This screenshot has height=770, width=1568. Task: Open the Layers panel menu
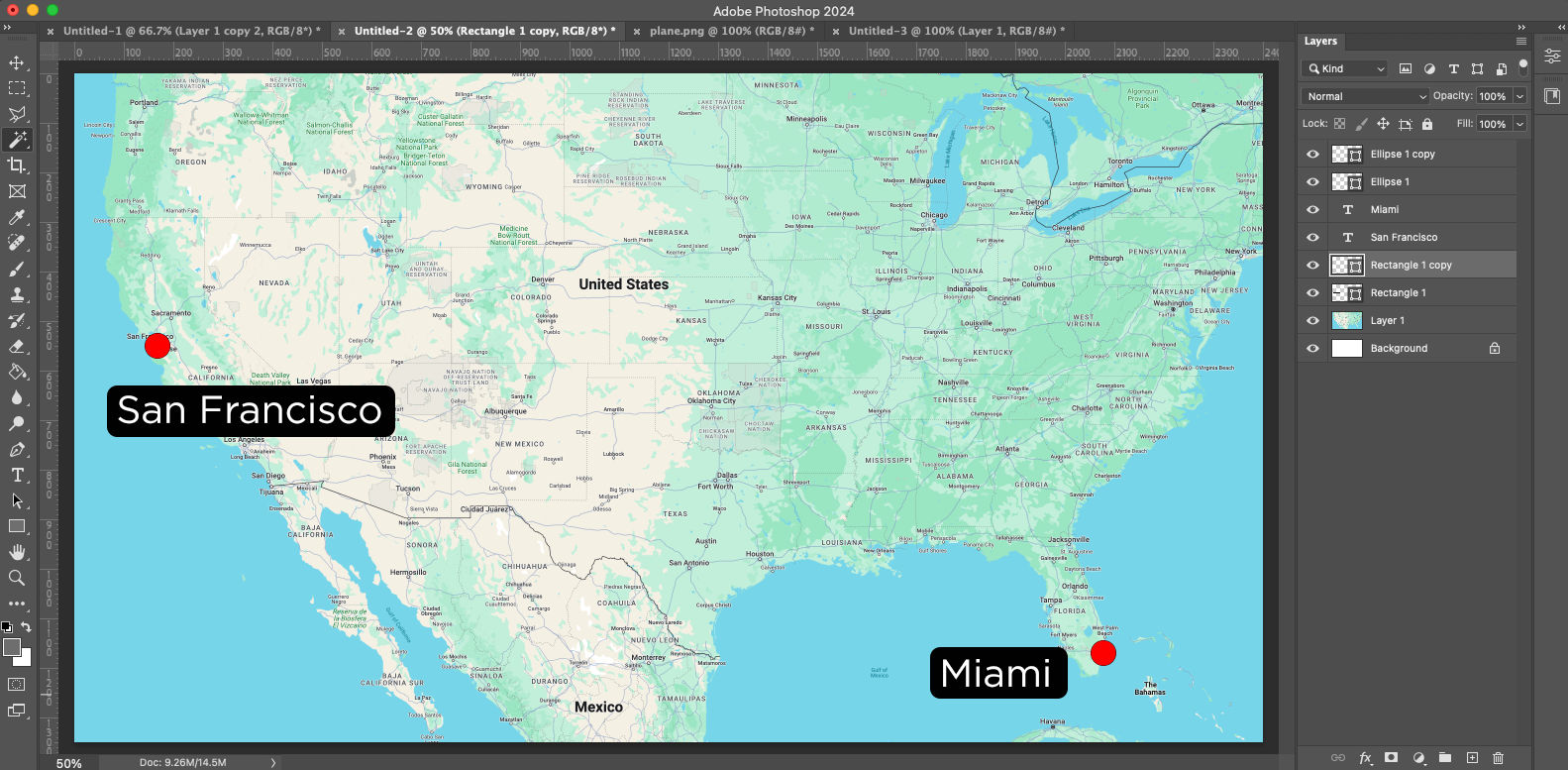coord(1520,41)
